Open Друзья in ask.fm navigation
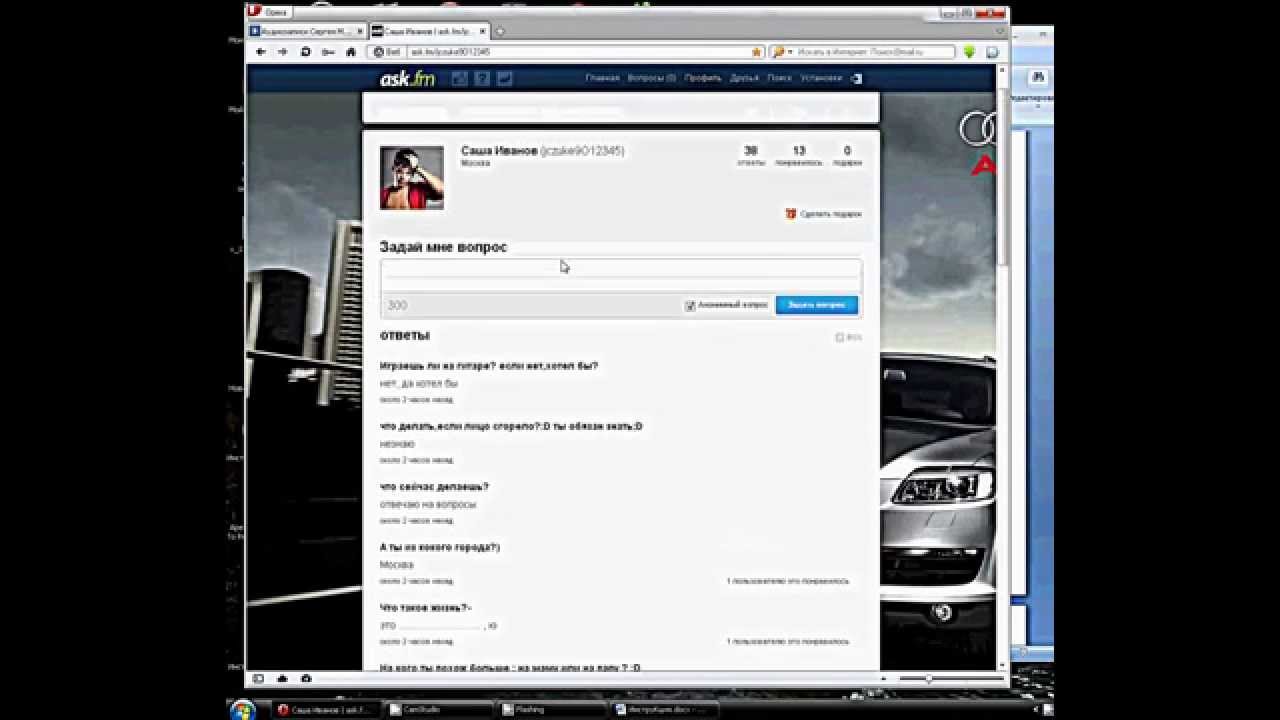Viewport: 1280px width, 720px height. point(744,78)
